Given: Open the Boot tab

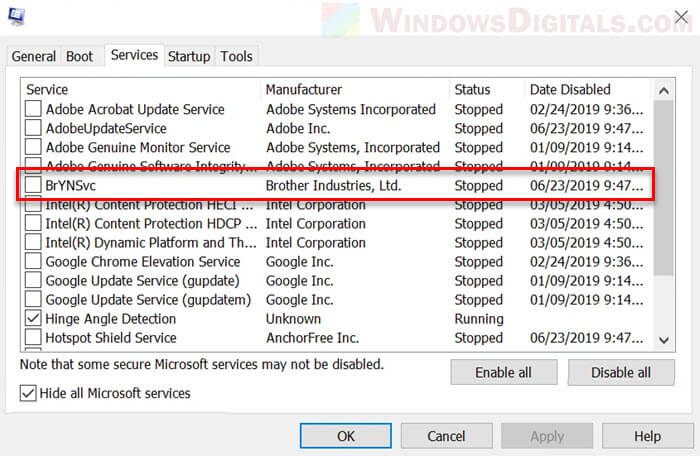Looking at the screenshot, I should (x=79, y=57).
